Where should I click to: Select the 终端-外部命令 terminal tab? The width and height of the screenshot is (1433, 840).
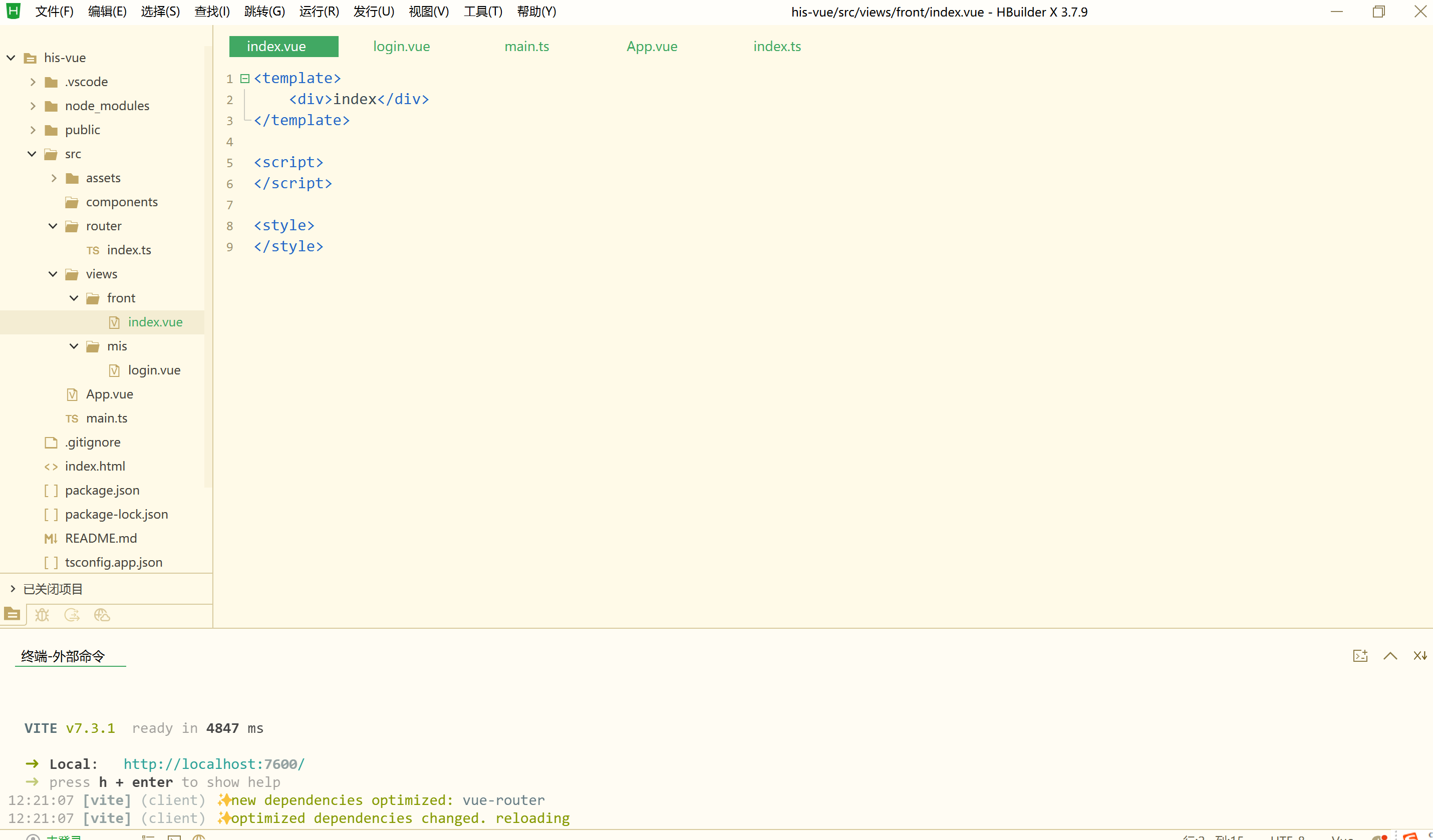(63, 656)
